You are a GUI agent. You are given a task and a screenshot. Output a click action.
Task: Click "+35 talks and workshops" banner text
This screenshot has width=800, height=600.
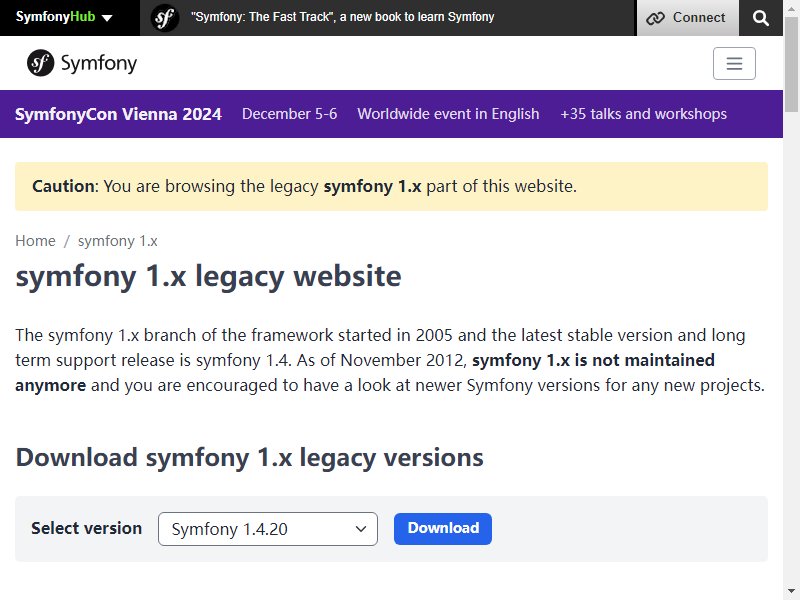pyautogui.click(x=643, y=114)
